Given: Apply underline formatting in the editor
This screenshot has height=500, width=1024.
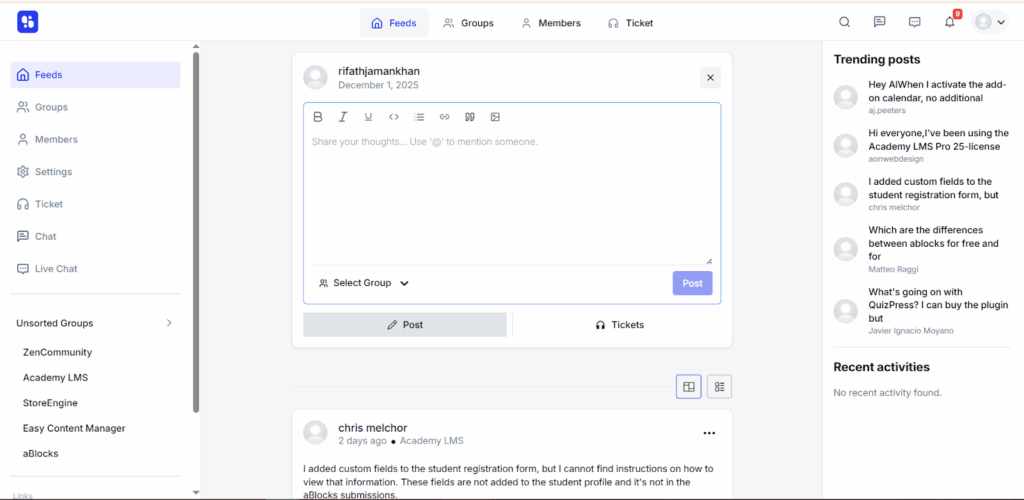Looking at the screenshot, I should tap(368, 117).
